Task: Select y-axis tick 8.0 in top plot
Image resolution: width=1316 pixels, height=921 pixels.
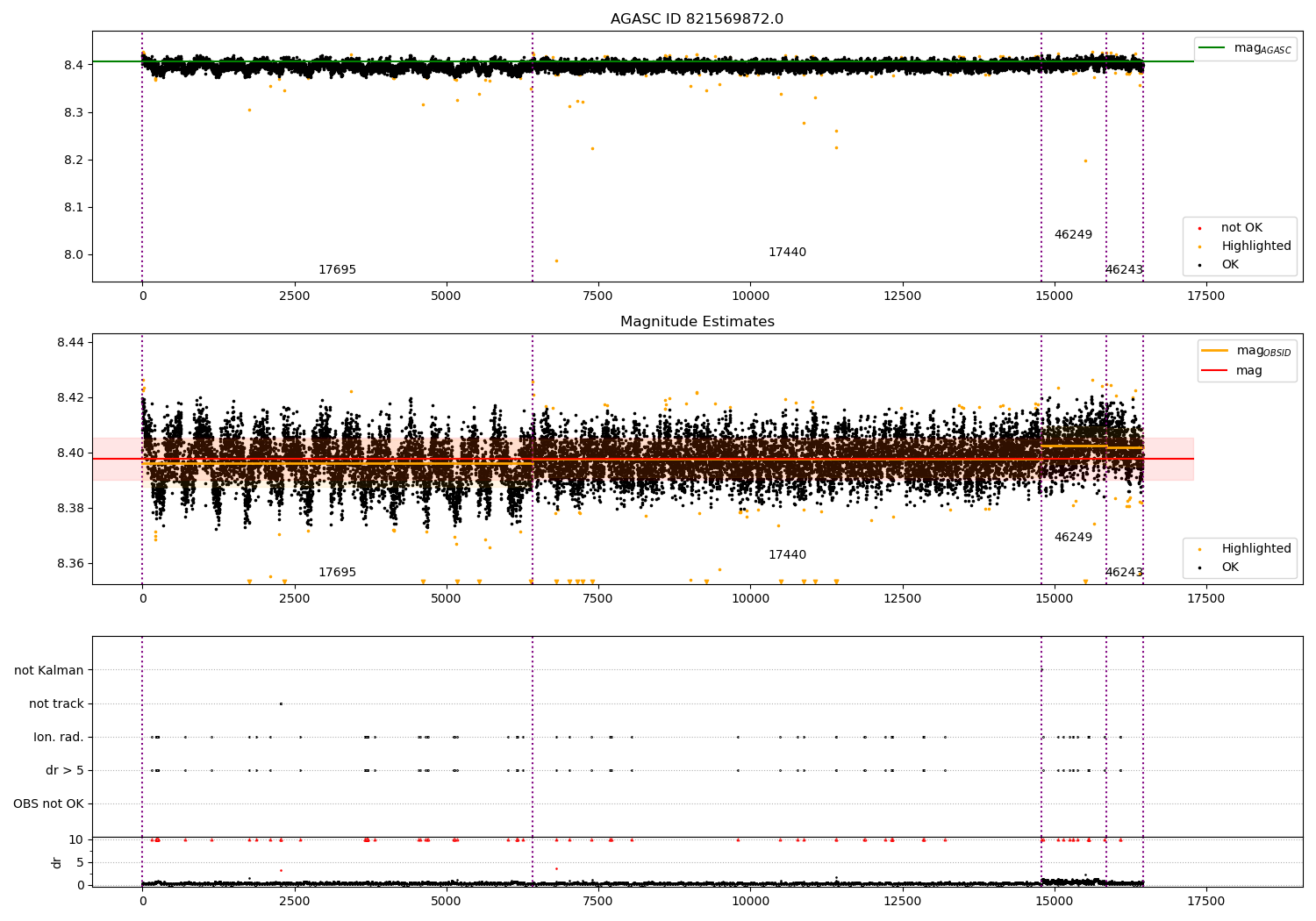Action: tap(74, 254)
